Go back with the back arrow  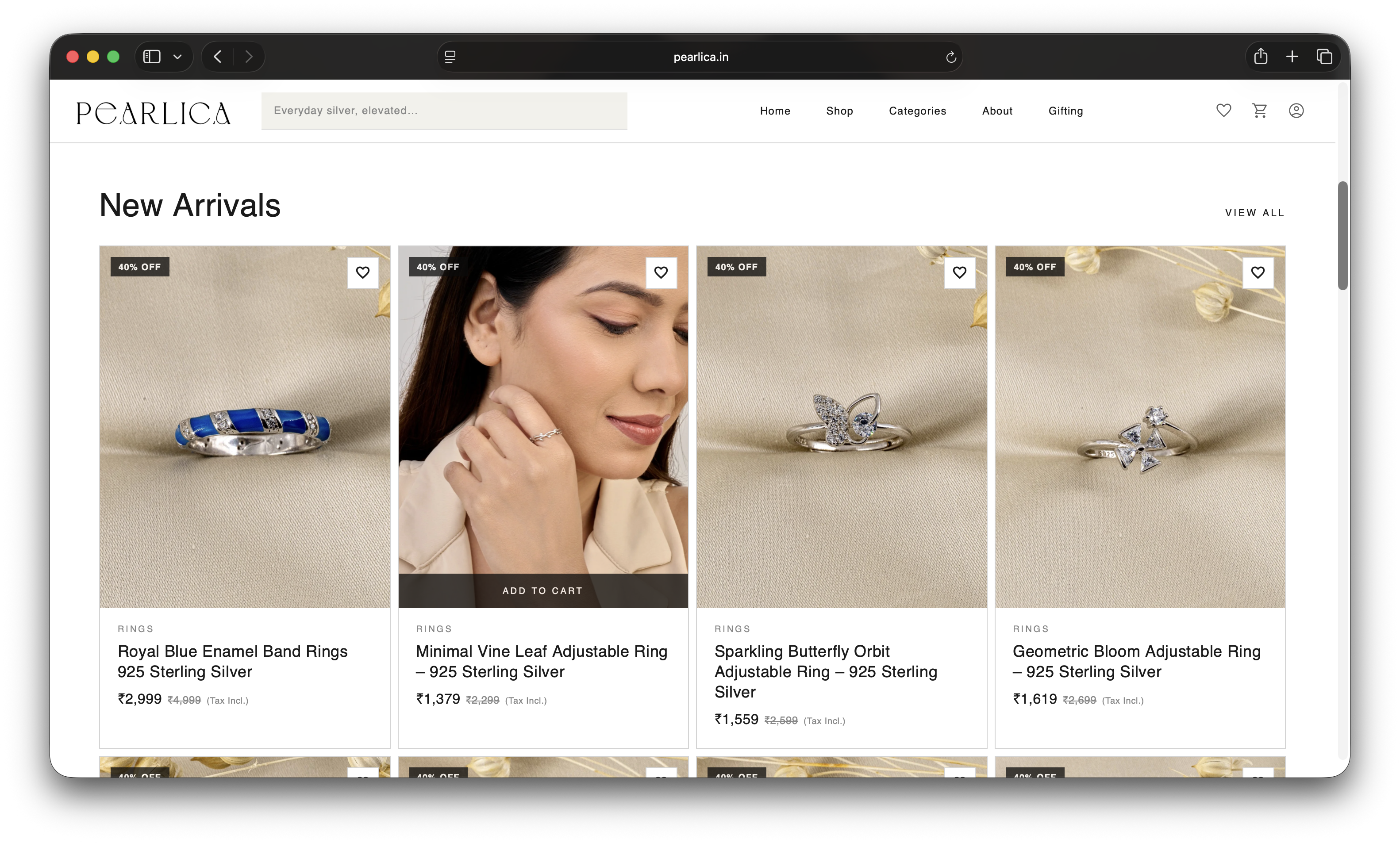coord(218,56)
